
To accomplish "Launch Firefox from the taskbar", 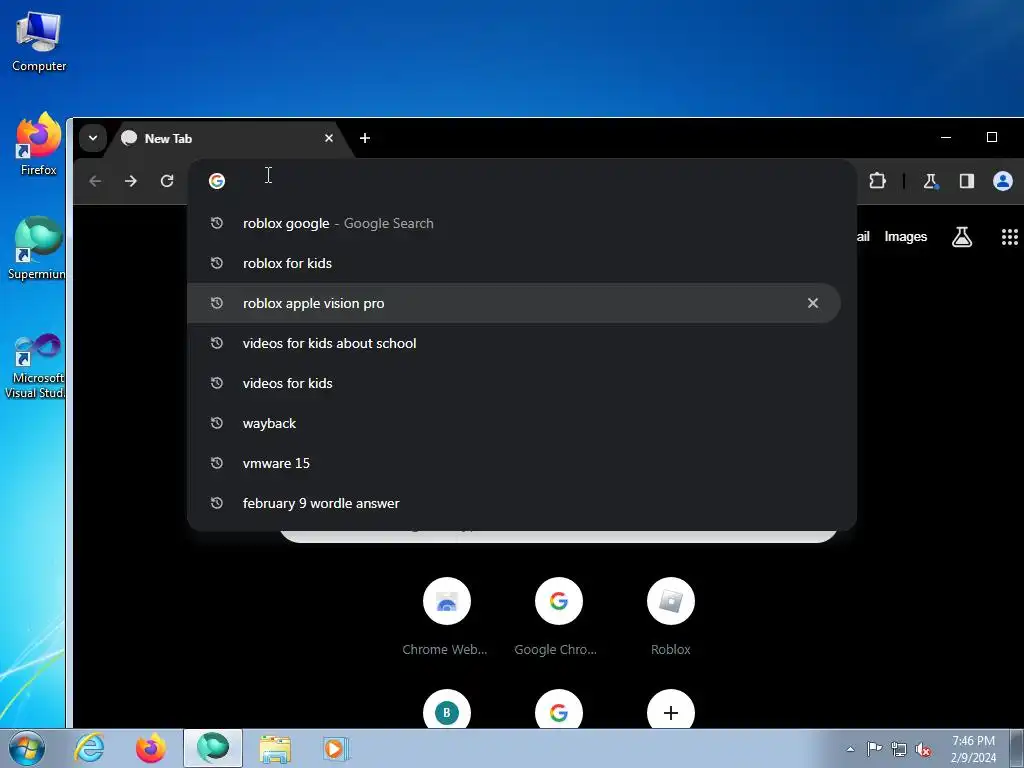I will pos(151,748).
